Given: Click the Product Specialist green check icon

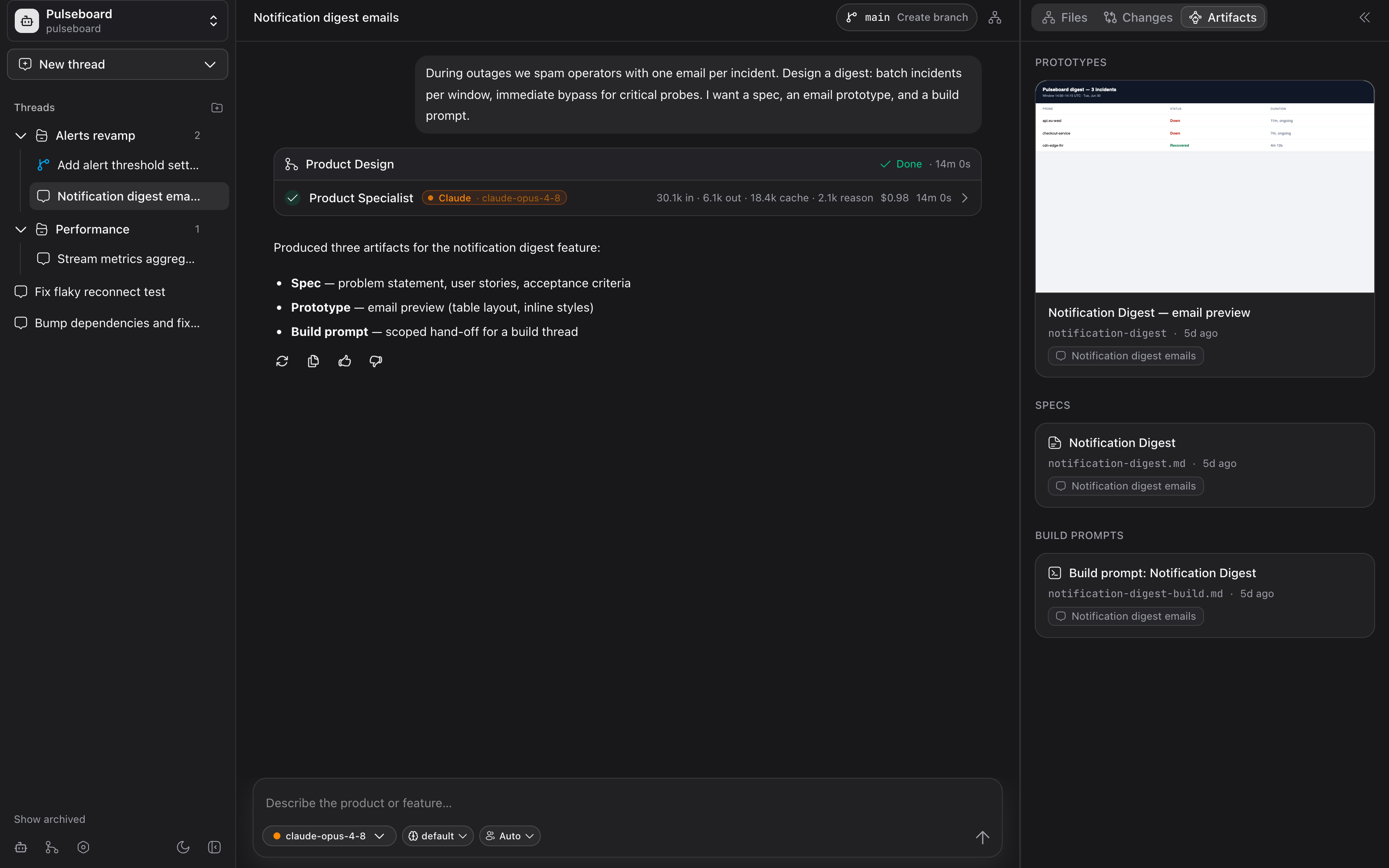Looking at the screenshot, I should pyautogui.click(x=293, y=198).
